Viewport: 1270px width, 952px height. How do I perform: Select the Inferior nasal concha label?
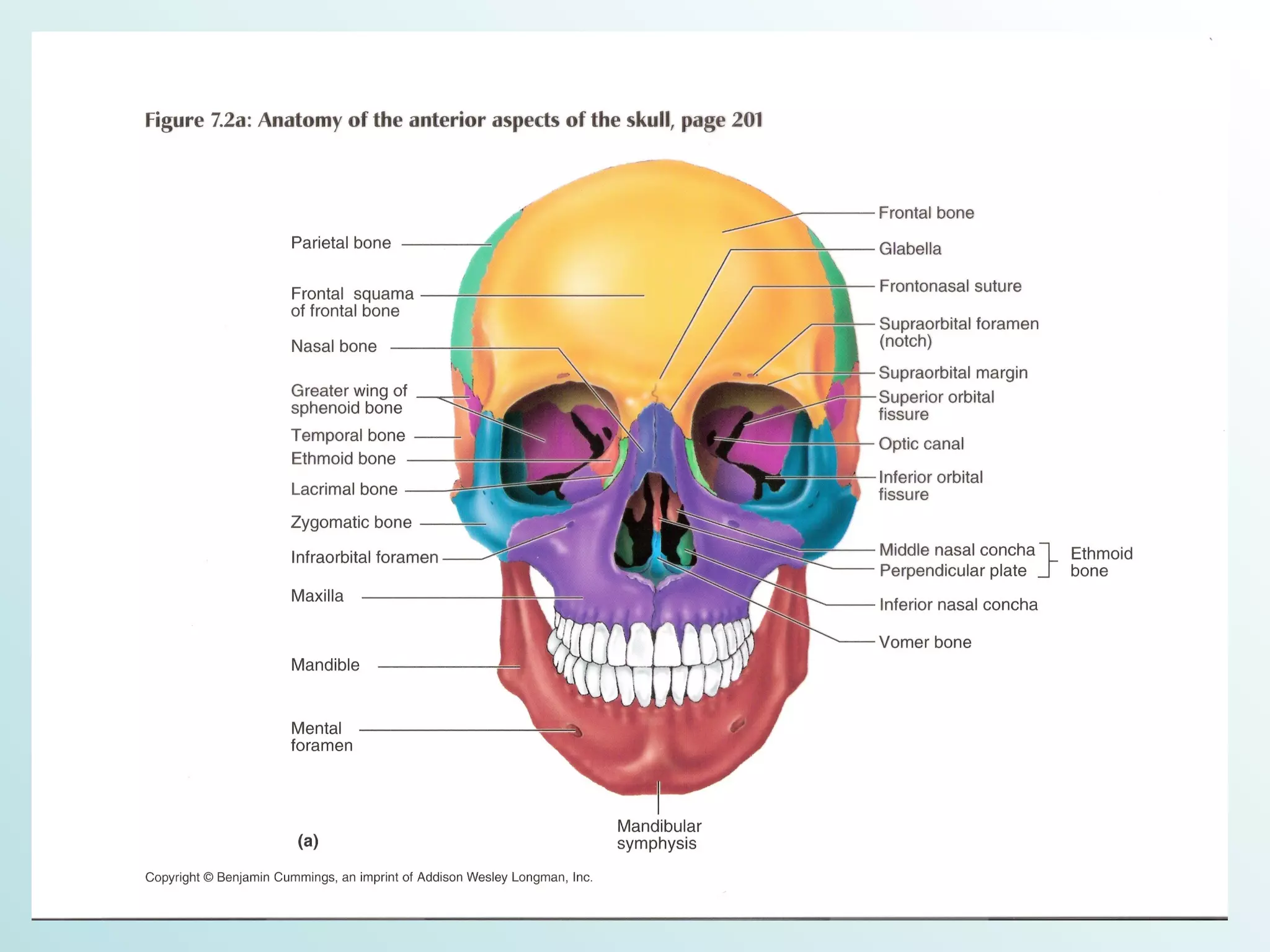pyautogui.click(x=958, y=604)
